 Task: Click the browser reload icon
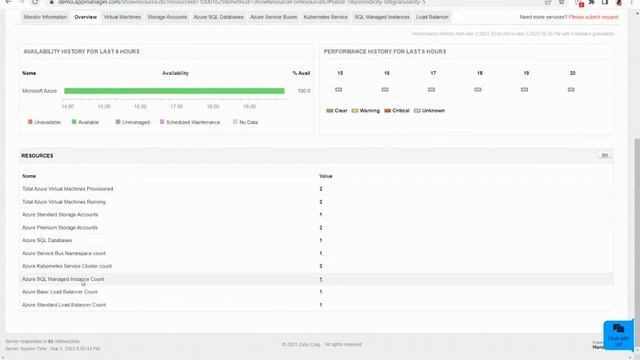pos(35,2)
